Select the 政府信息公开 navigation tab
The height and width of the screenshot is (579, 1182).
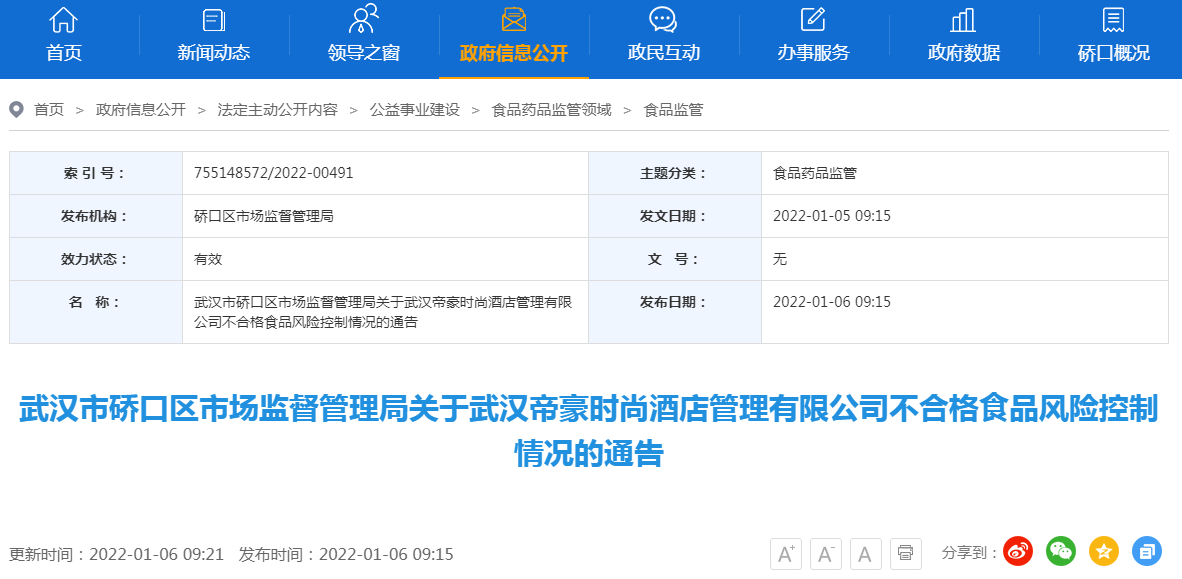(514, 37)
